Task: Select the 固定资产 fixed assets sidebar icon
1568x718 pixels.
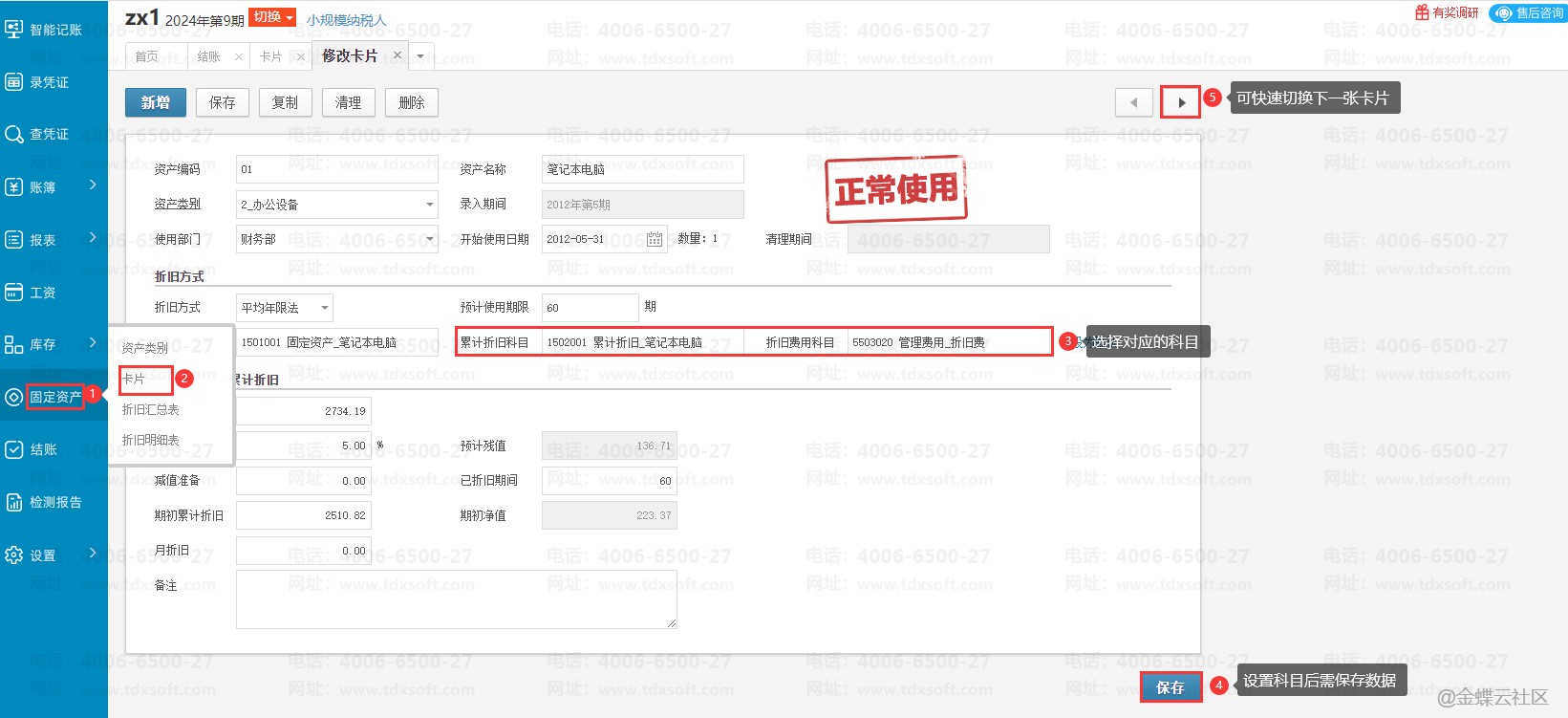Action: click(x=14, y=397)
